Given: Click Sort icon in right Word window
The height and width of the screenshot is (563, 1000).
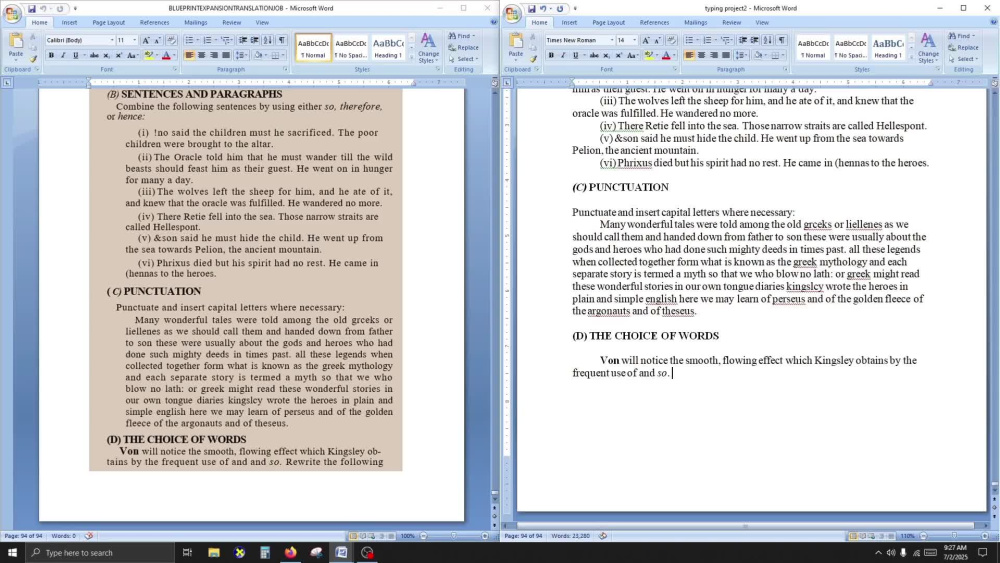Looking at the screenshot, I should click(x=767, y=40).
